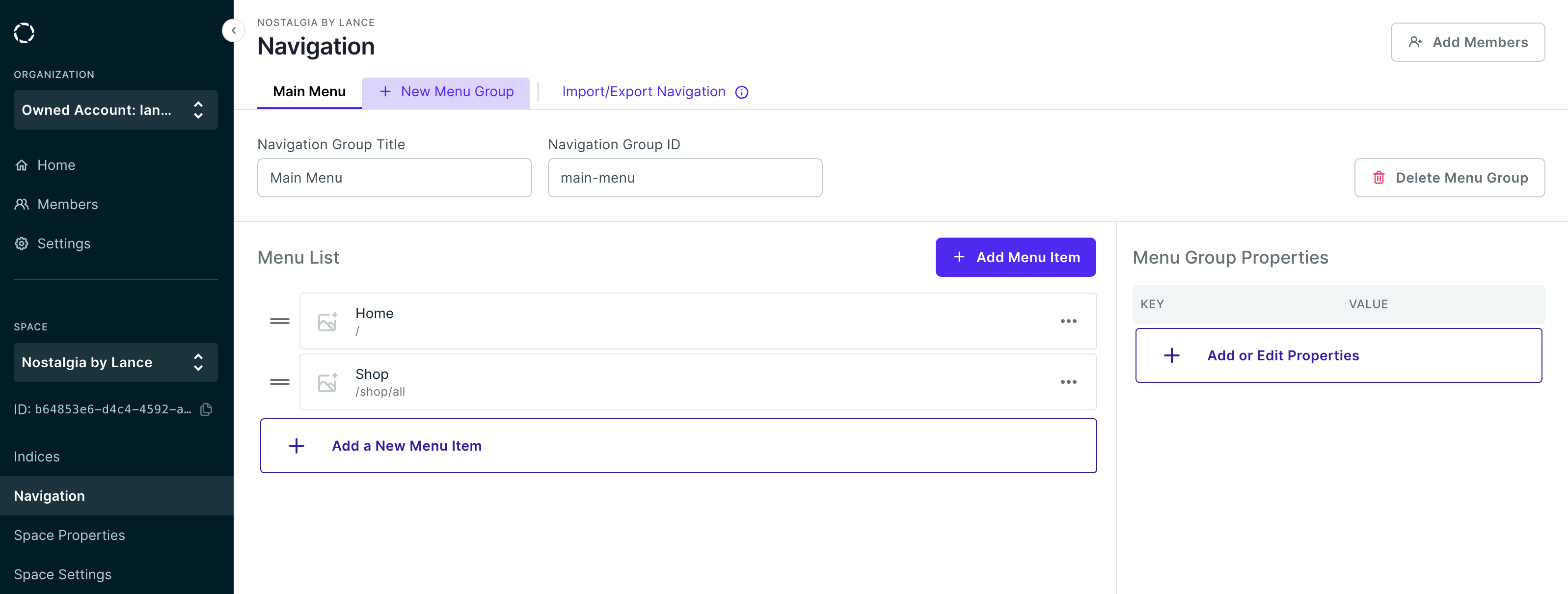1568x594 pixels.
Task: Collapse the sidebar with the chevron button
Action: point(233,30)
